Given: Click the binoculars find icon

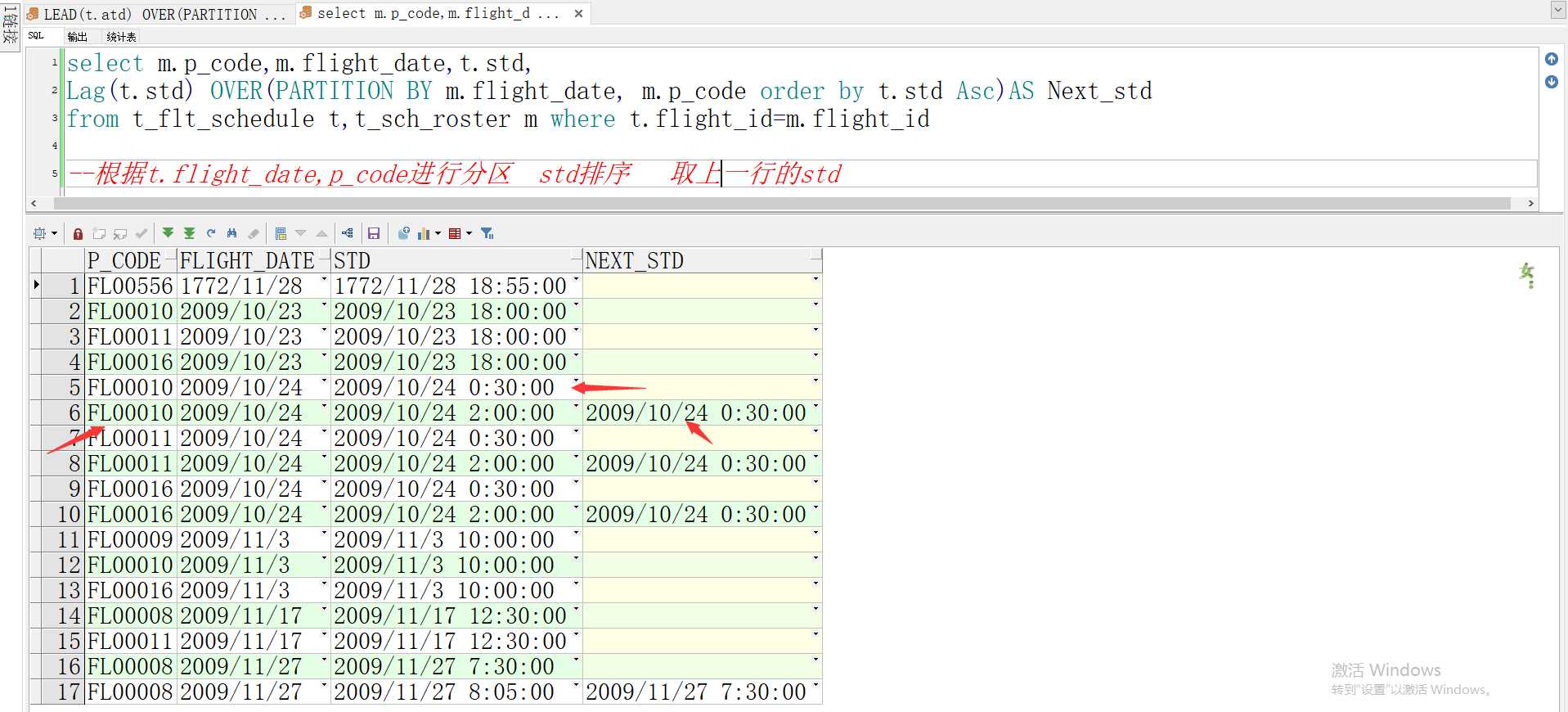Looking at the screenshot, I should click(232, 233).
